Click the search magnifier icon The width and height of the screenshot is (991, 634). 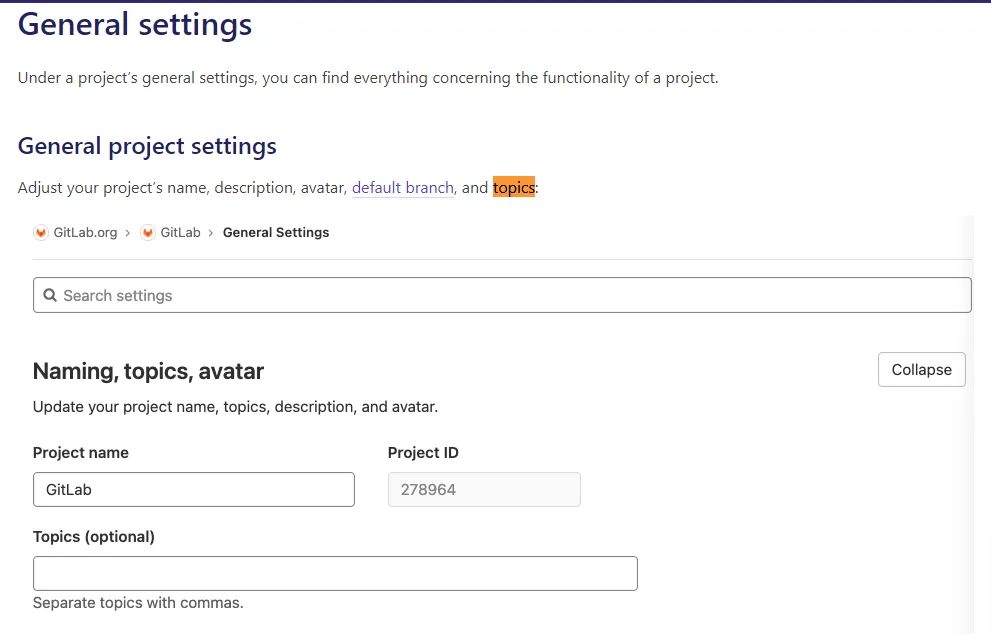tap(50, 295)
